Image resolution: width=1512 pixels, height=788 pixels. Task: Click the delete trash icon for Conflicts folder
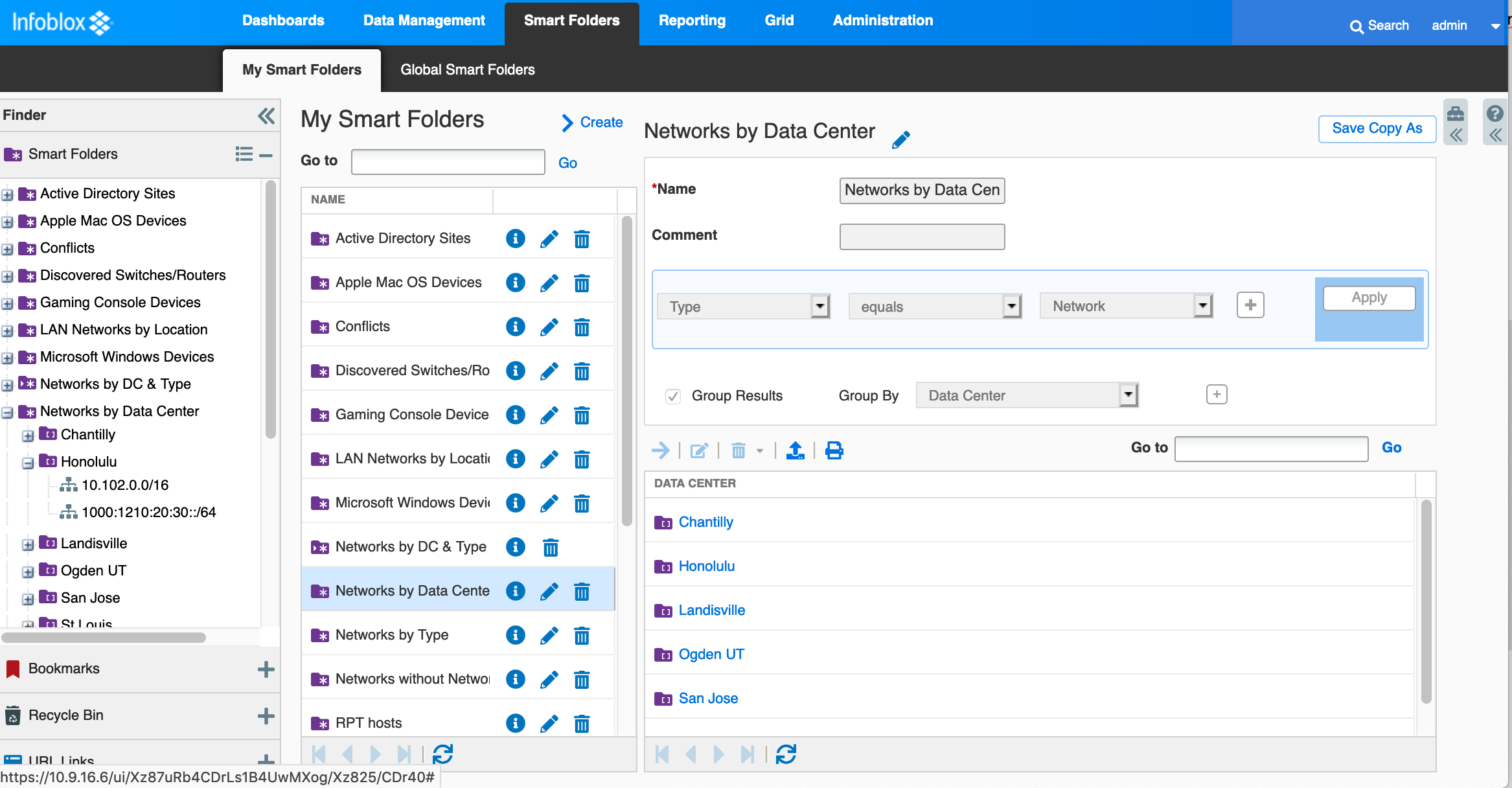[x=582, y=326]
